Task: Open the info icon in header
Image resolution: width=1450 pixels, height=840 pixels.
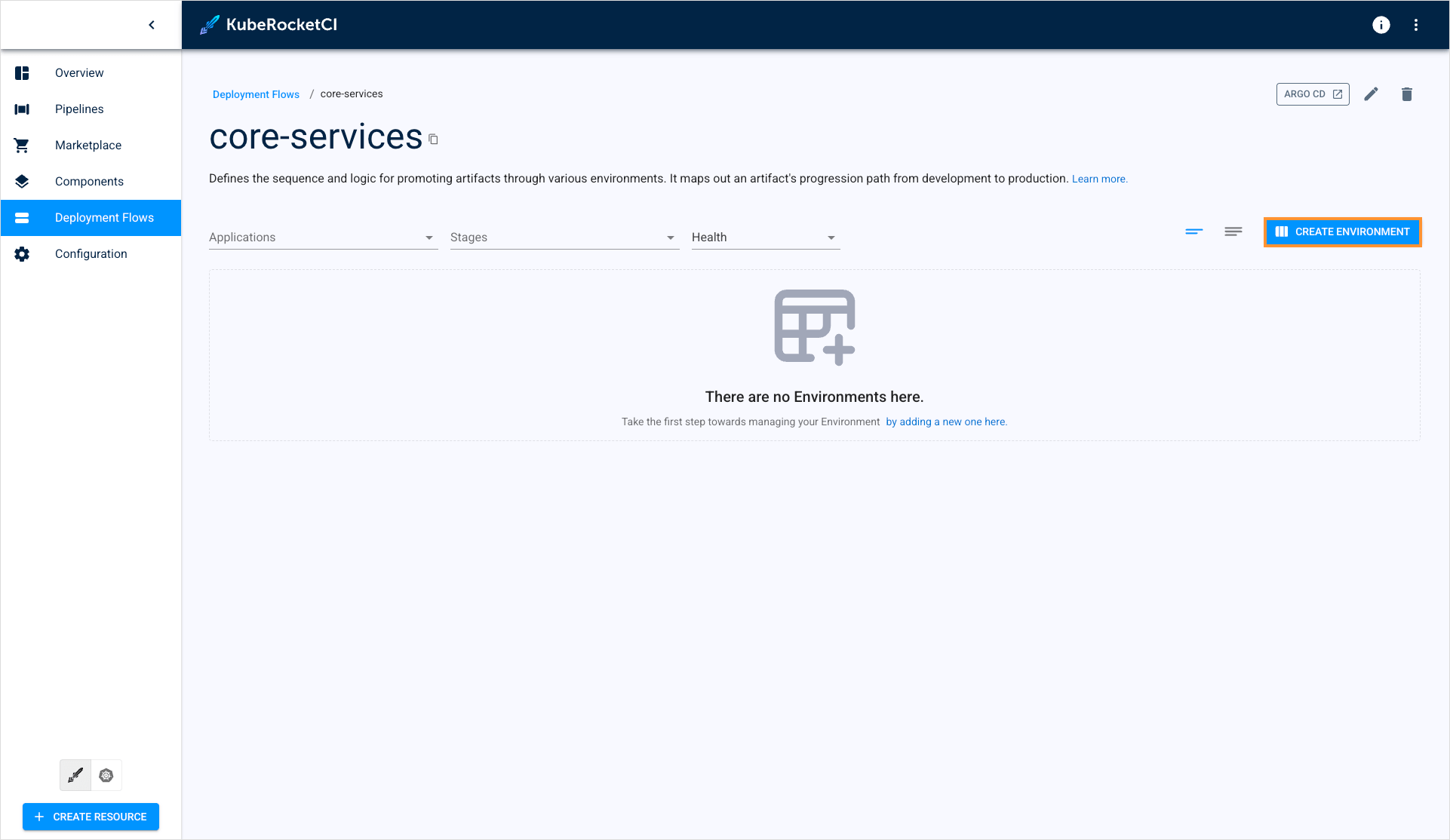Action: pyautogui.click(x=1381, y=25)
